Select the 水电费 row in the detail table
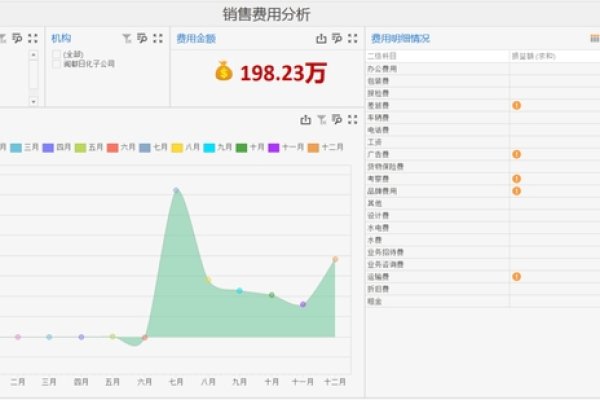The image size is (600, 400). point(483,228)
